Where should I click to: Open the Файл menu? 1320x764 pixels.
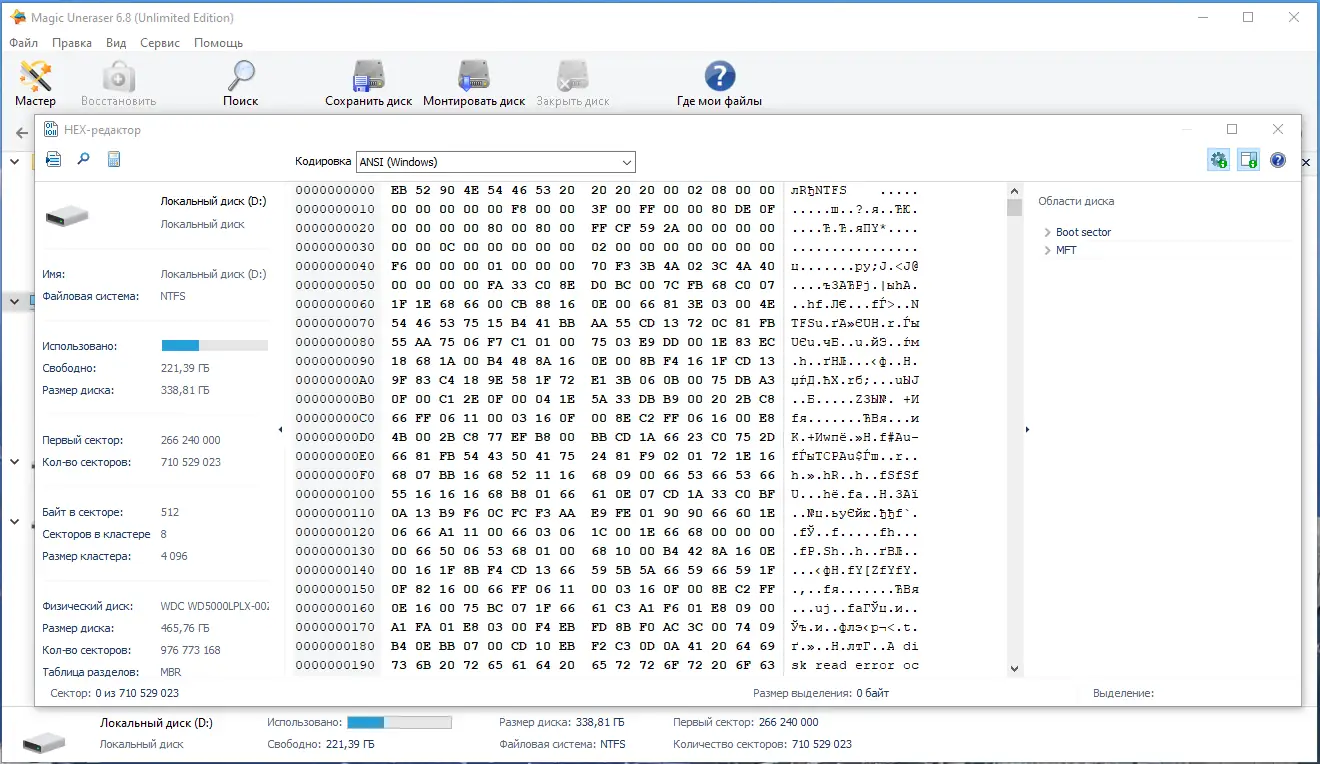click(x=24, y=43)
